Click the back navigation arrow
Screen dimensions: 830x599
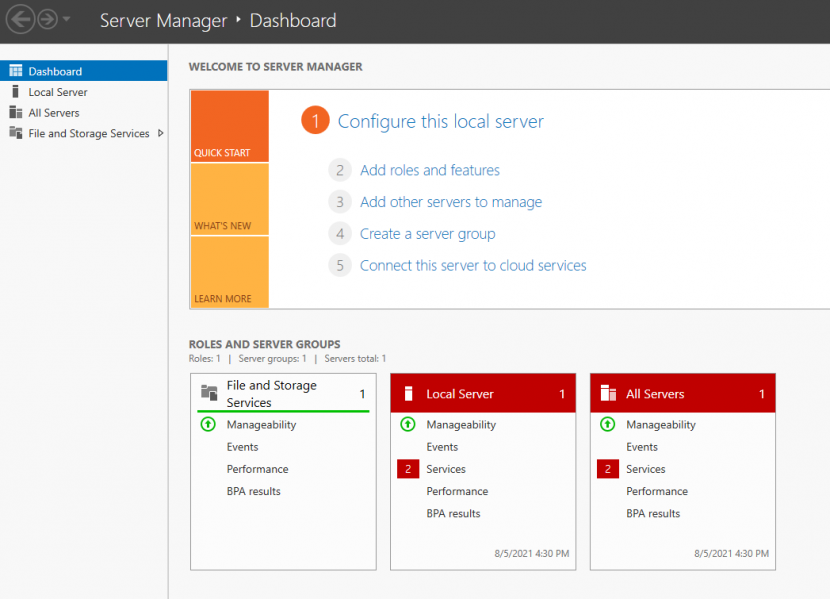tap(18, 18)
